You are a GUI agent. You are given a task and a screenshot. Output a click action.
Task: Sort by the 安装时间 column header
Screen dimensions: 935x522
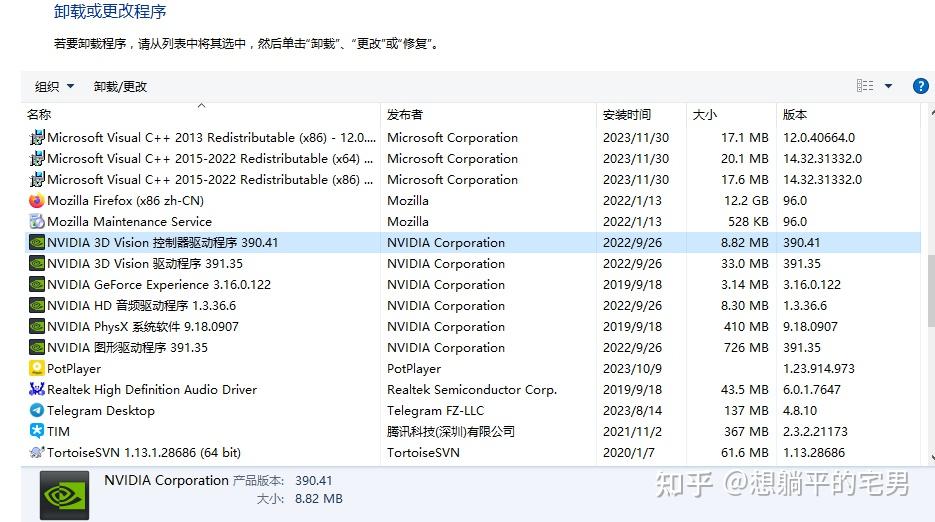coord(627,115)
